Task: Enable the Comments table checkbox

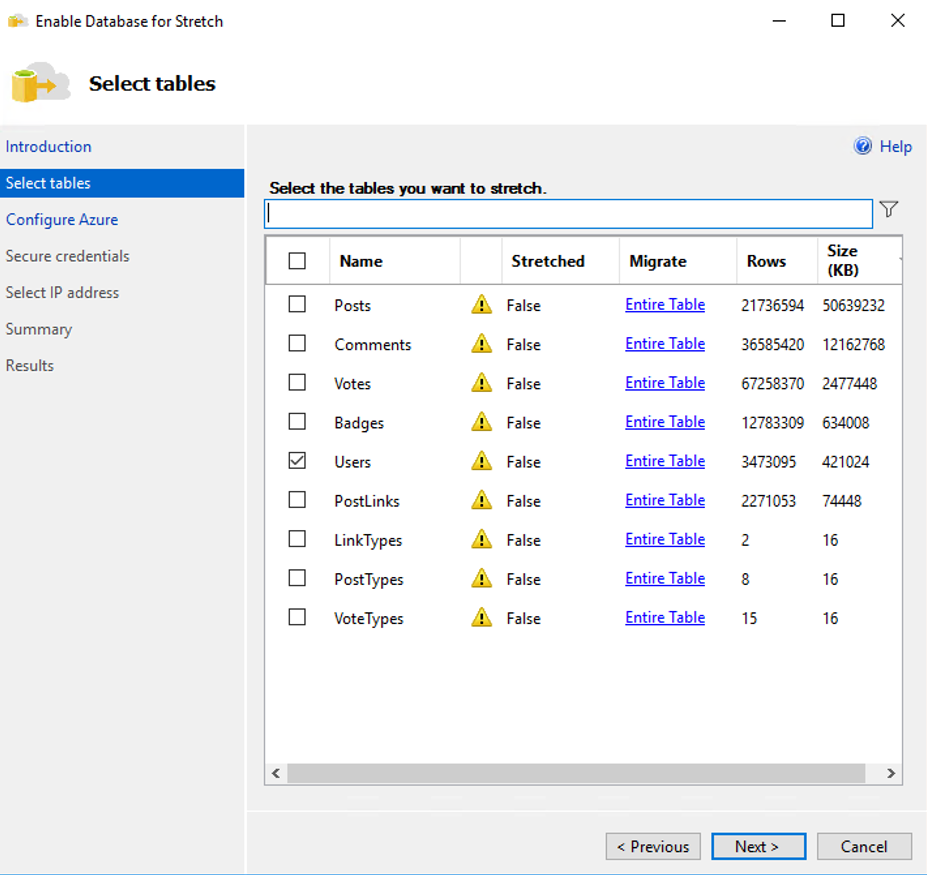Action: coord(297,343)
